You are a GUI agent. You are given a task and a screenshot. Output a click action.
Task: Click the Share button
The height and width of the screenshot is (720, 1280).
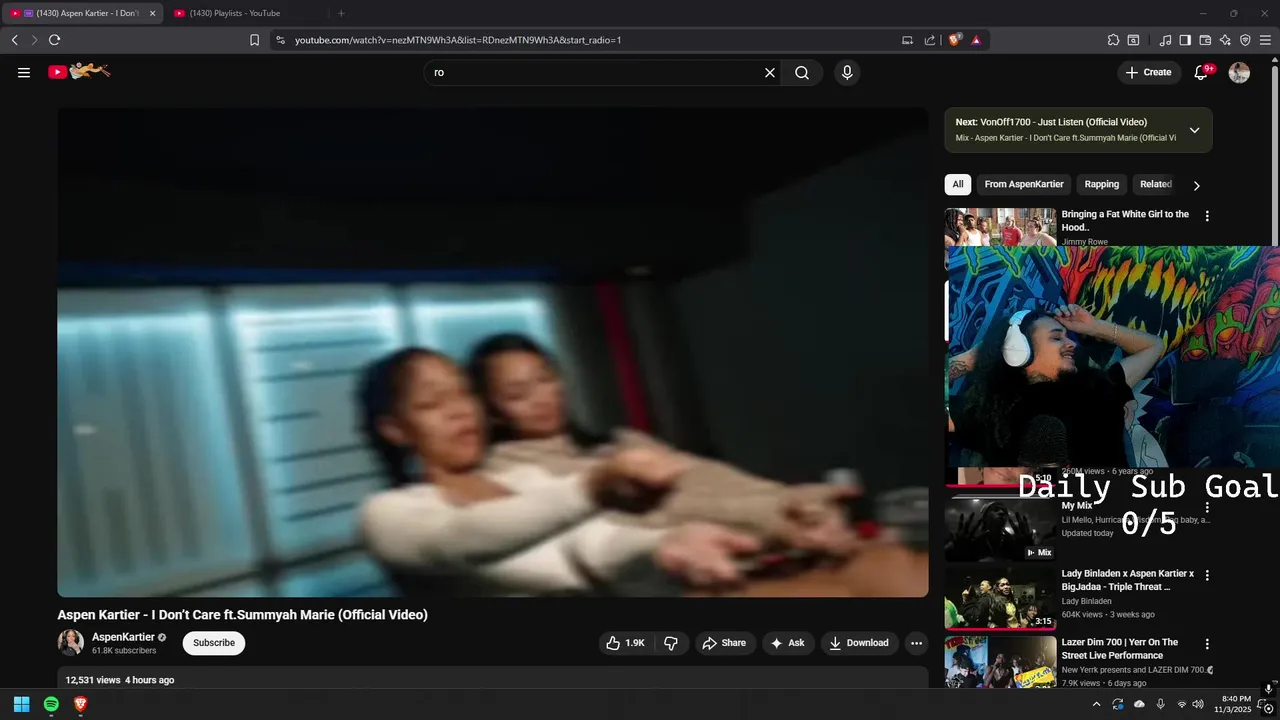(x=724, y=643)
